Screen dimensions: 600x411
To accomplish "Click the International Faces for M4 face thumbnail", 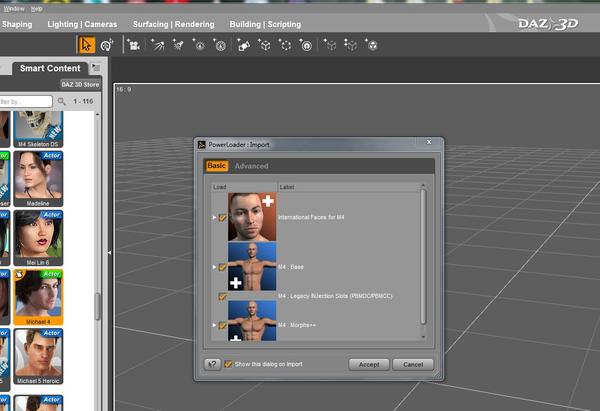I will (252, 217).
